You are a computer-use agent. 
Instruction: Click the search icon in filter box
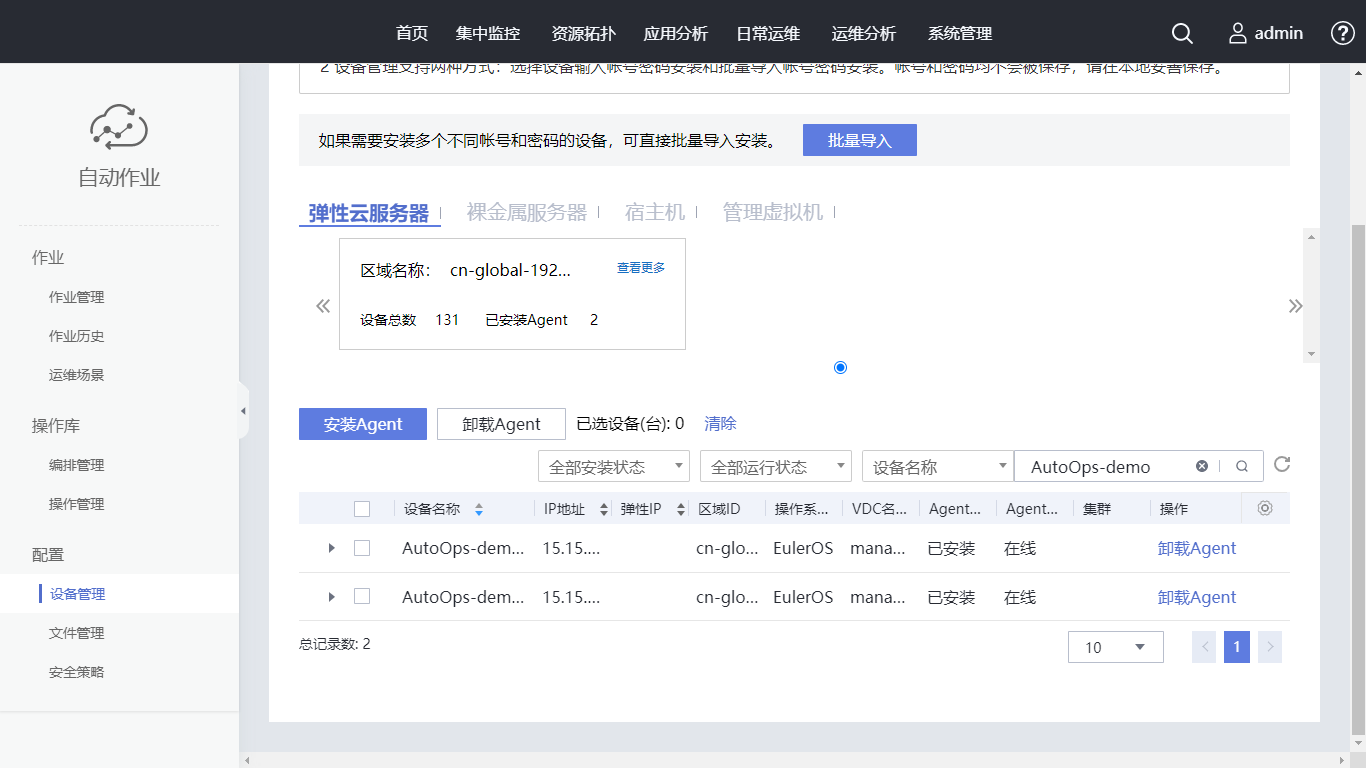(1242, 466)
